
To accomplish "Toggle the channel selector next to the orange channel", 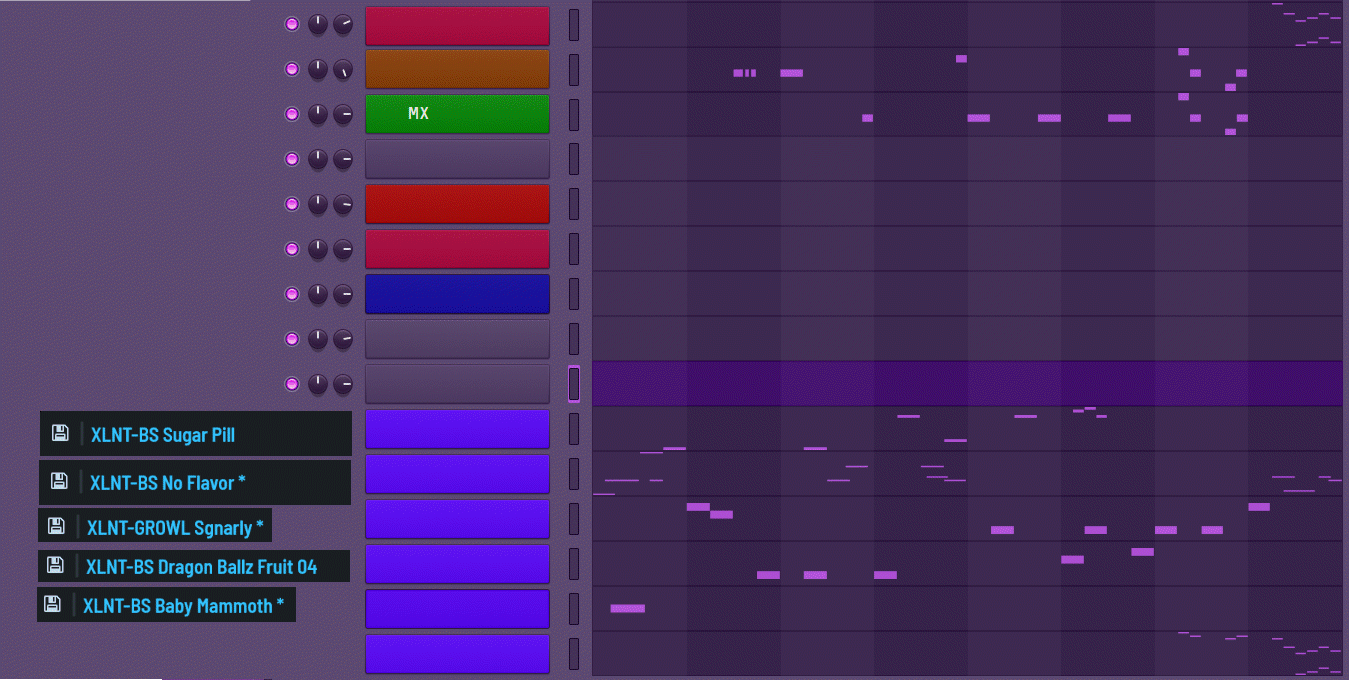I will [x=574, y=69].
